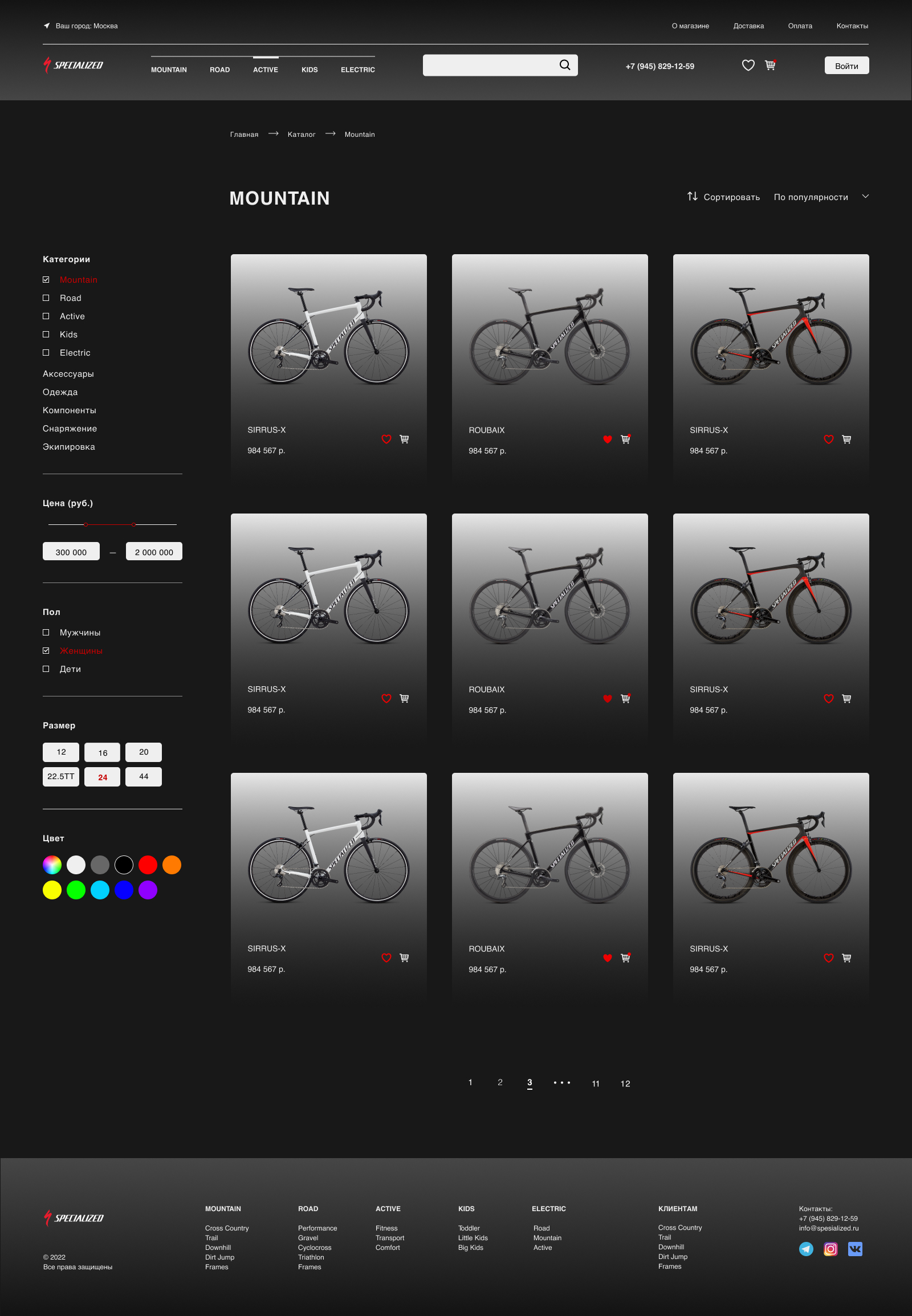Open the wishlist heart icon in the header
Screen dimensions: 912x1316
(748, 65)
